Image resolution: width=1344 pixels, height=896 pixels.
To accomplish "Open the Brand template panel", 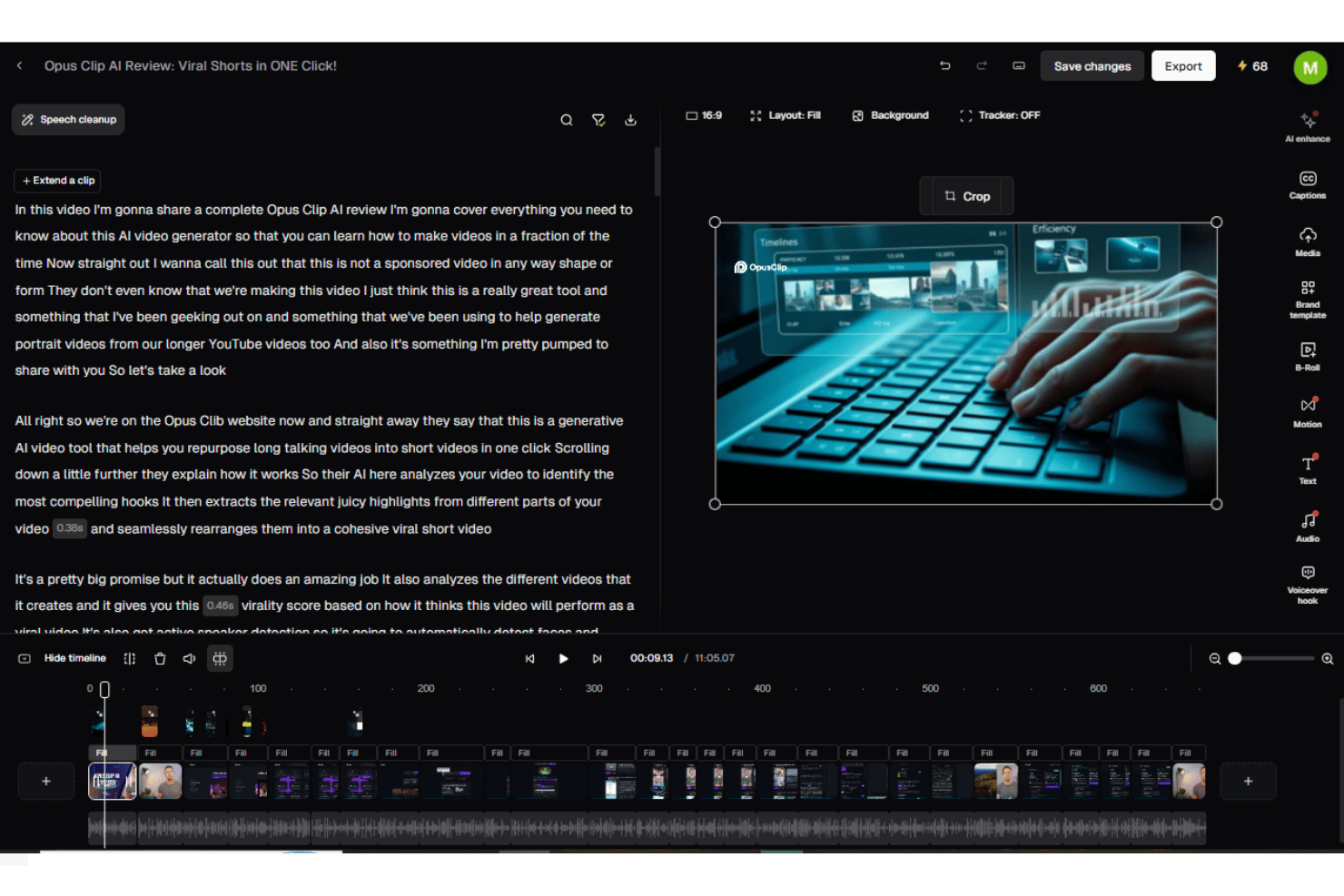I will [x=1308, y=300].
